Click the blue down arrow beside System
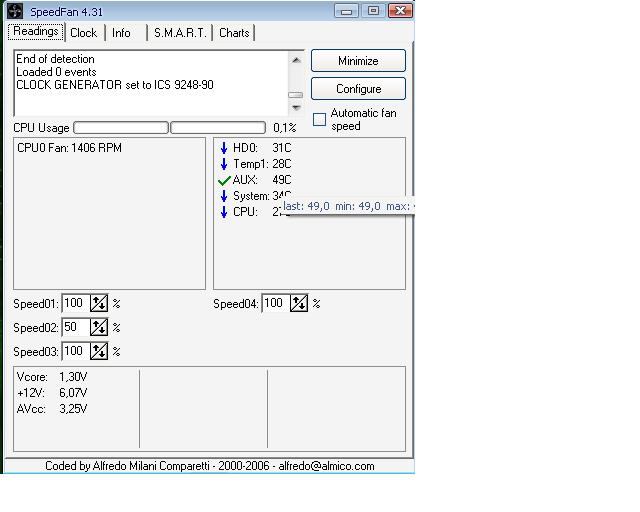Screen dimensions: 640x512 tap(224, 196)
